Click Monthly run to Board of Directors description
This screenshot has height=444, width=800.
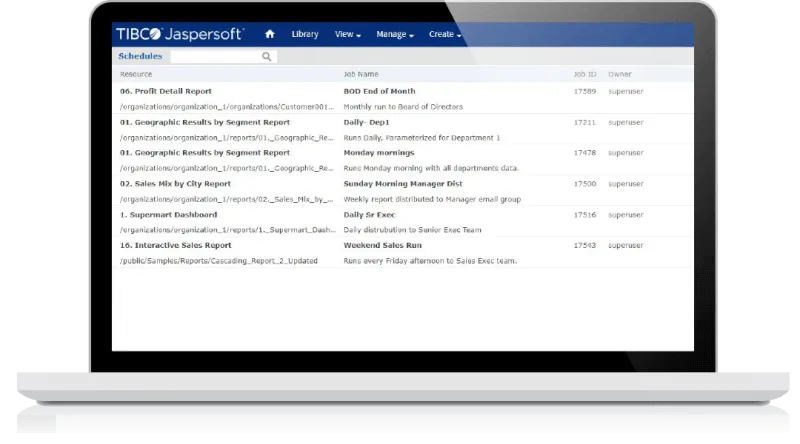[403, 107]
